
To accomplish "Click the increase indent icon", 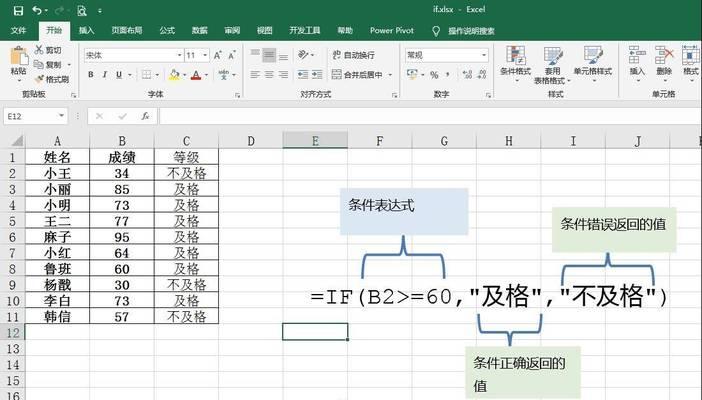I will [x=317, y=75].
